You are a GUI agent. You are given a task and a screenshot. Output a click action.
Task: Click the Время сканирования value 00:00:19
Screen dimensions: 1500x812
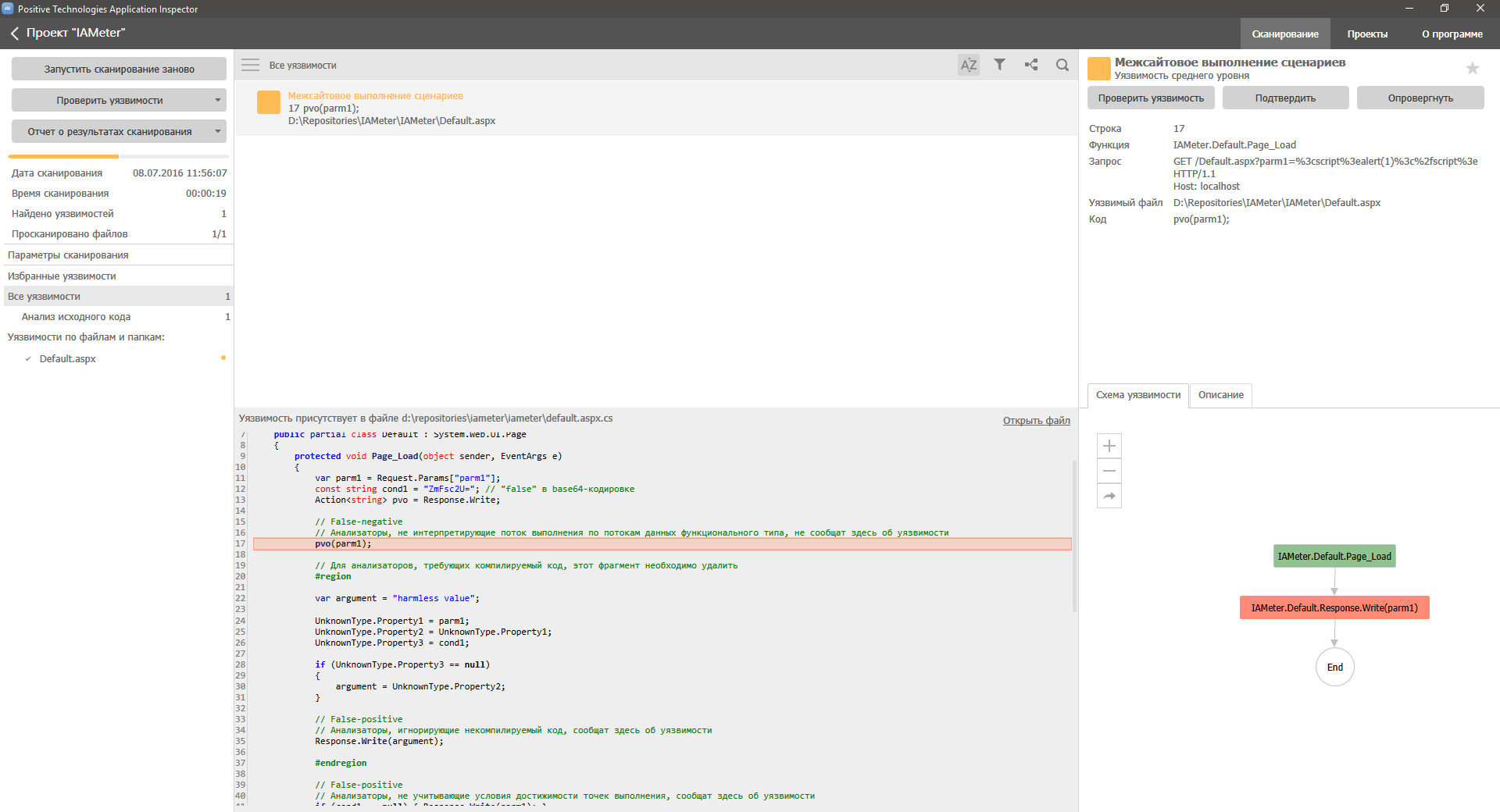coord(206,193)
